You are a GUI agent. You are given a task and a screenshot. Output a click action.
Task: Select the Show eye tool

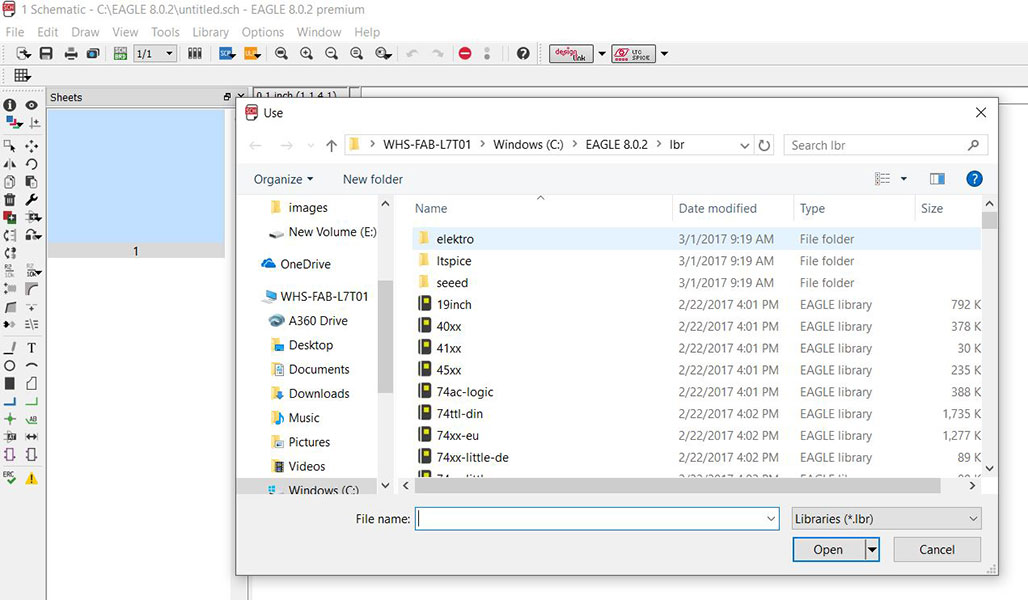[x=31, y=105]
